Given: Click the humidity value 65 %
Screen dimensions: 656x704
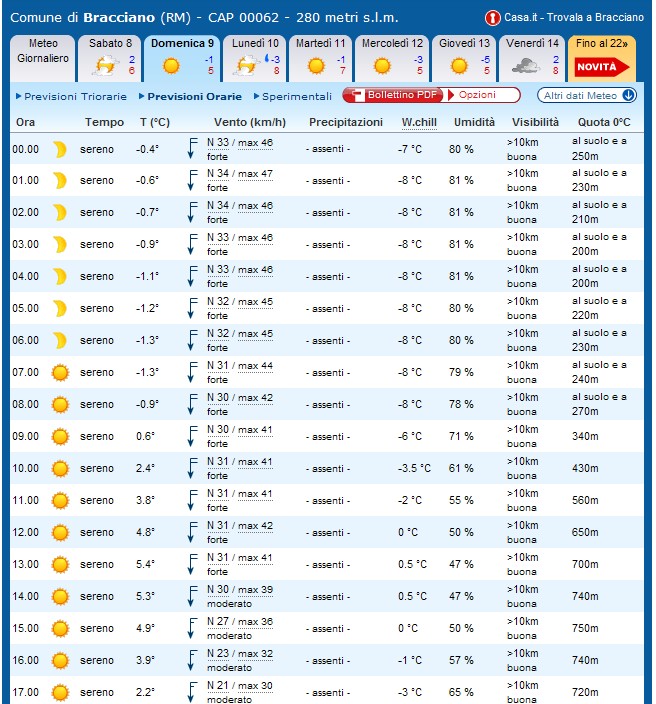Looking at the screenshot, I should coord(461,692).
